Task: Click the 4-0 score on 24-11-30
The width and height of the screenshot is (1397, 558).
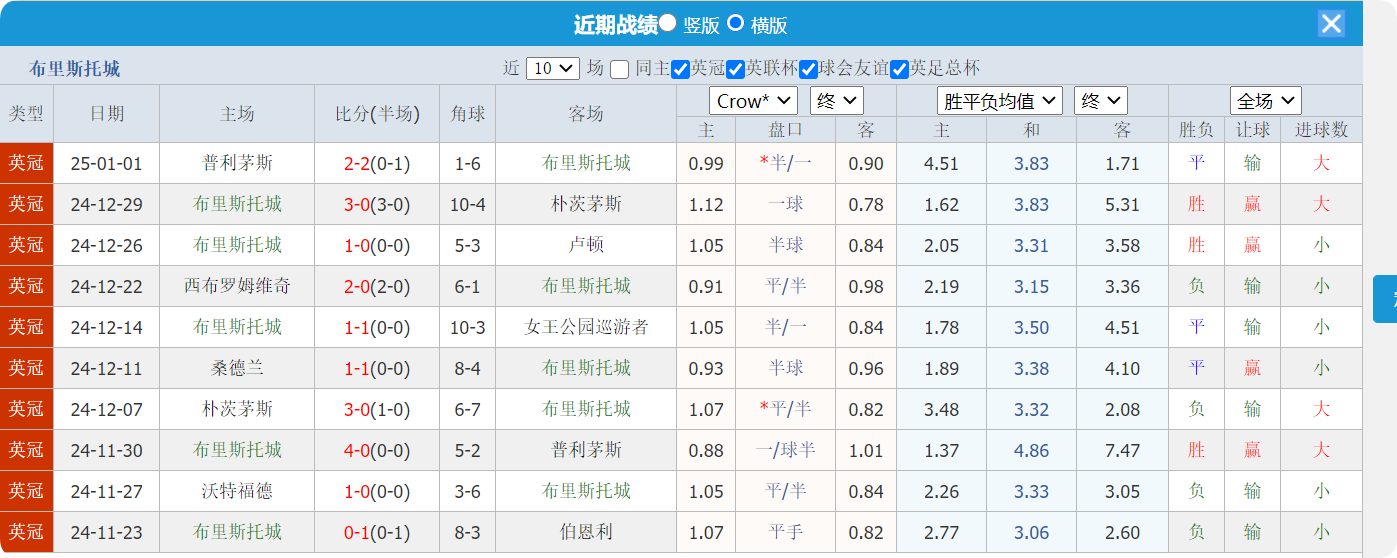Action: click(357, 451)
